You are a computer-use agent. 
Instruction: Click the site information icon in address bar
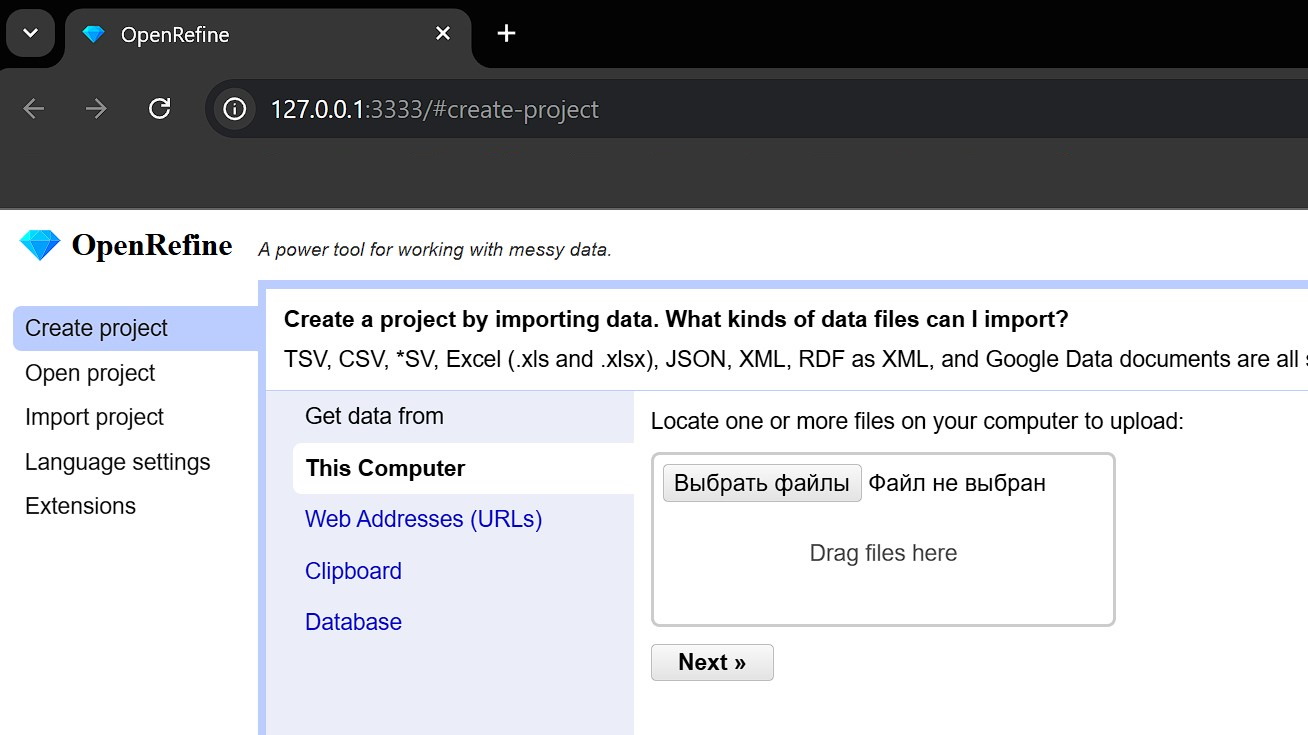click(235, 109)
